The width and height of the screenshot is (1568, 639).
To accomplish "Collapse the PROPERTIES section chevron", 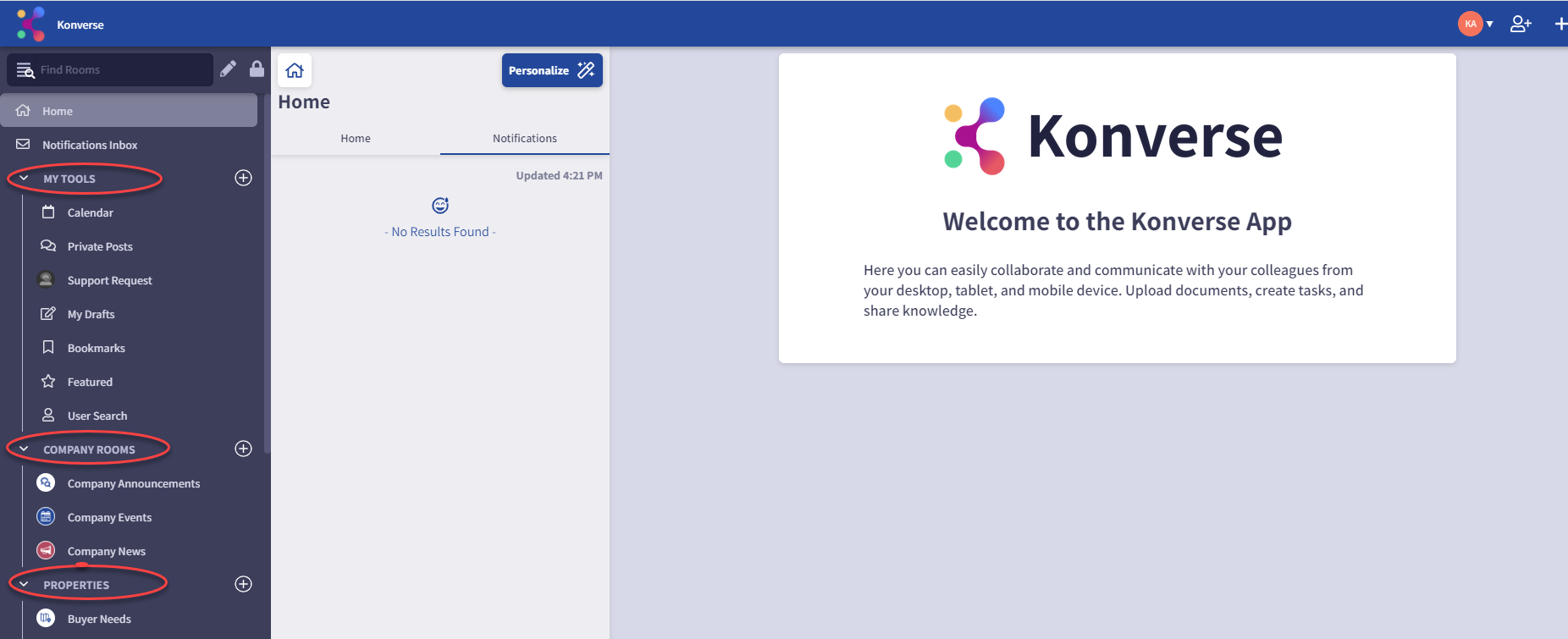I will coord(24,585).
